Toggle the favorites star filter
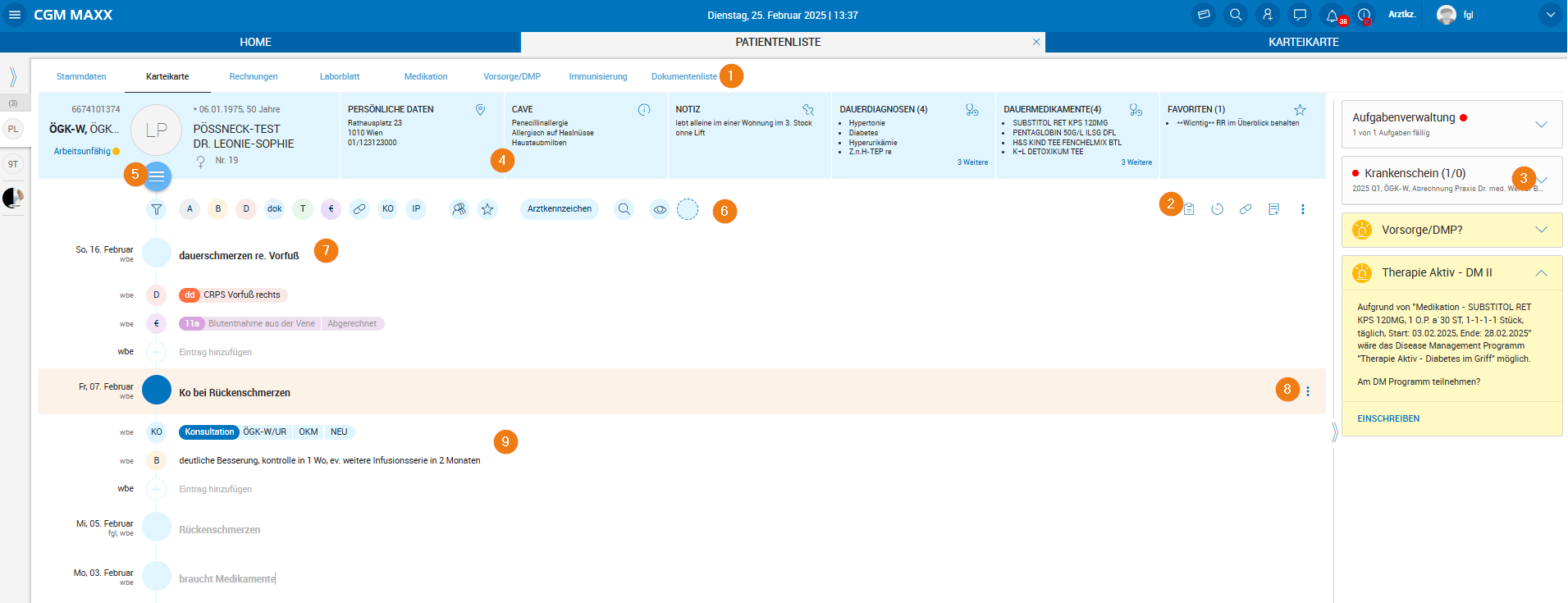The height and width of the screenshot is (603, 1568). pyautogui.click(x=487, y=209)
